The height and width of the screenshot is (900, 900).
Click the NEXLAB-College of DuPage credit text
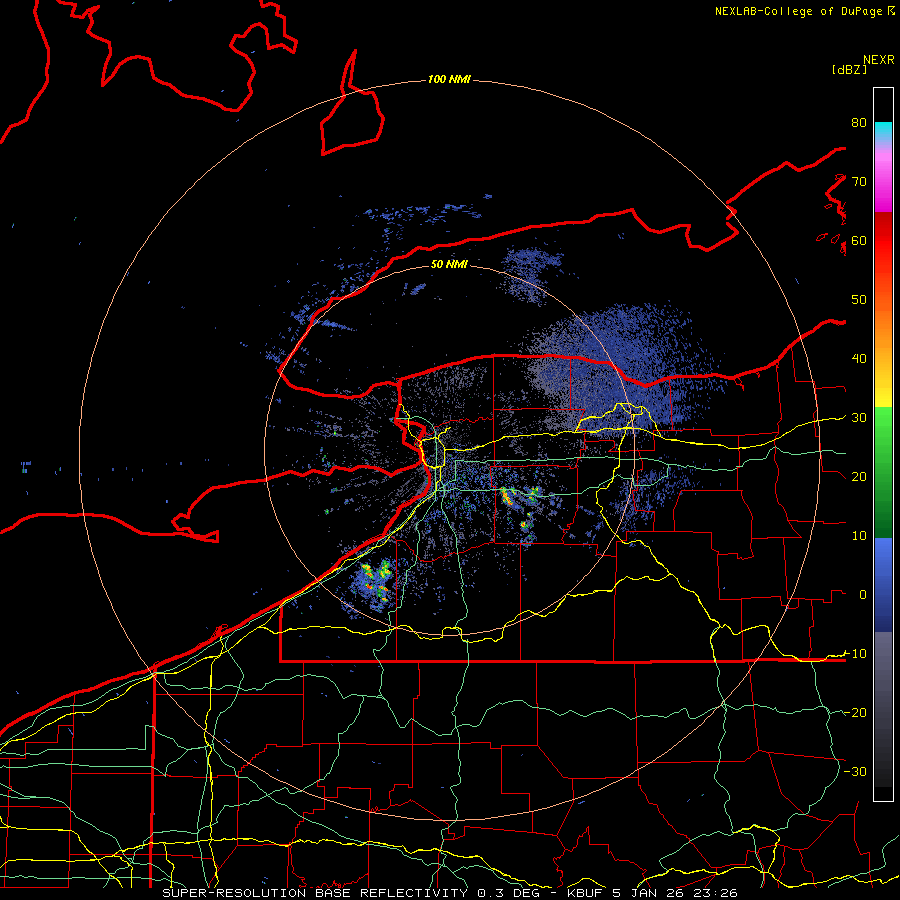click(798, 11)
